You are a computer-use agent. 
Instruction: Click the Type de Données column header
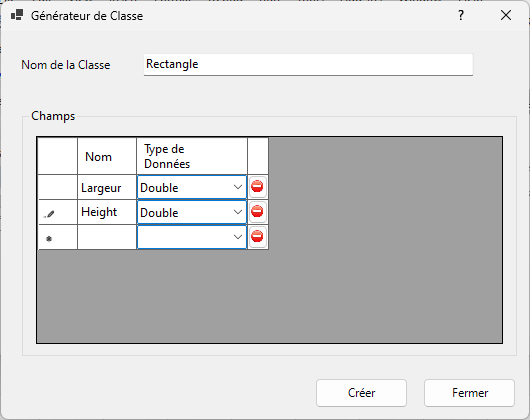pos(192,156)
